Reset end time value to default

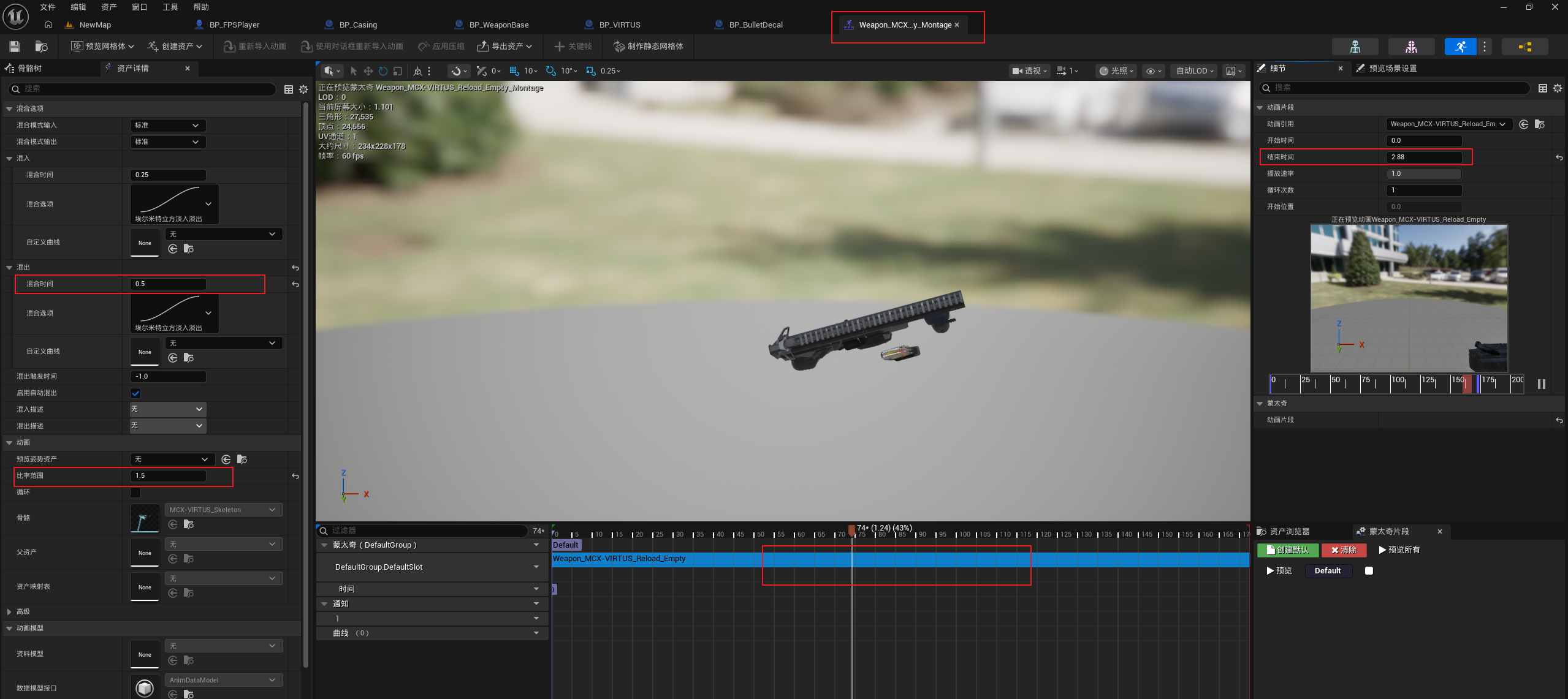[1559, 157]
